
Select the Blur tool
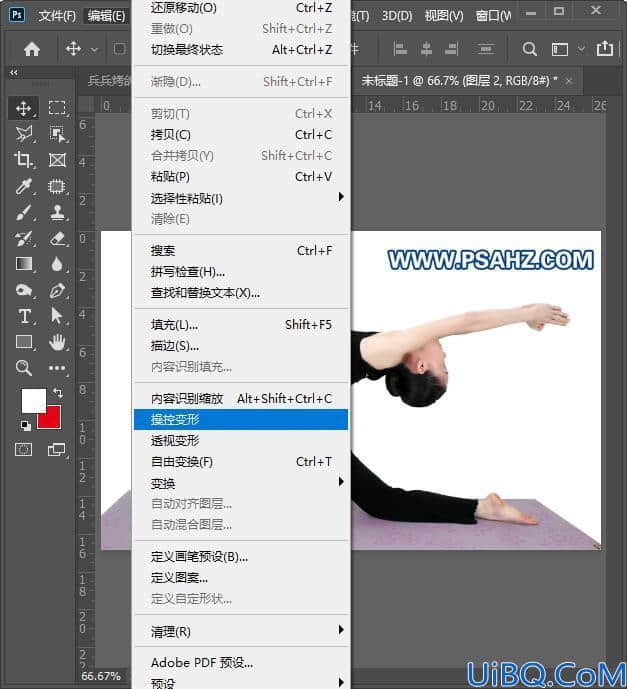pyautogui.click(x=57, y=264)
